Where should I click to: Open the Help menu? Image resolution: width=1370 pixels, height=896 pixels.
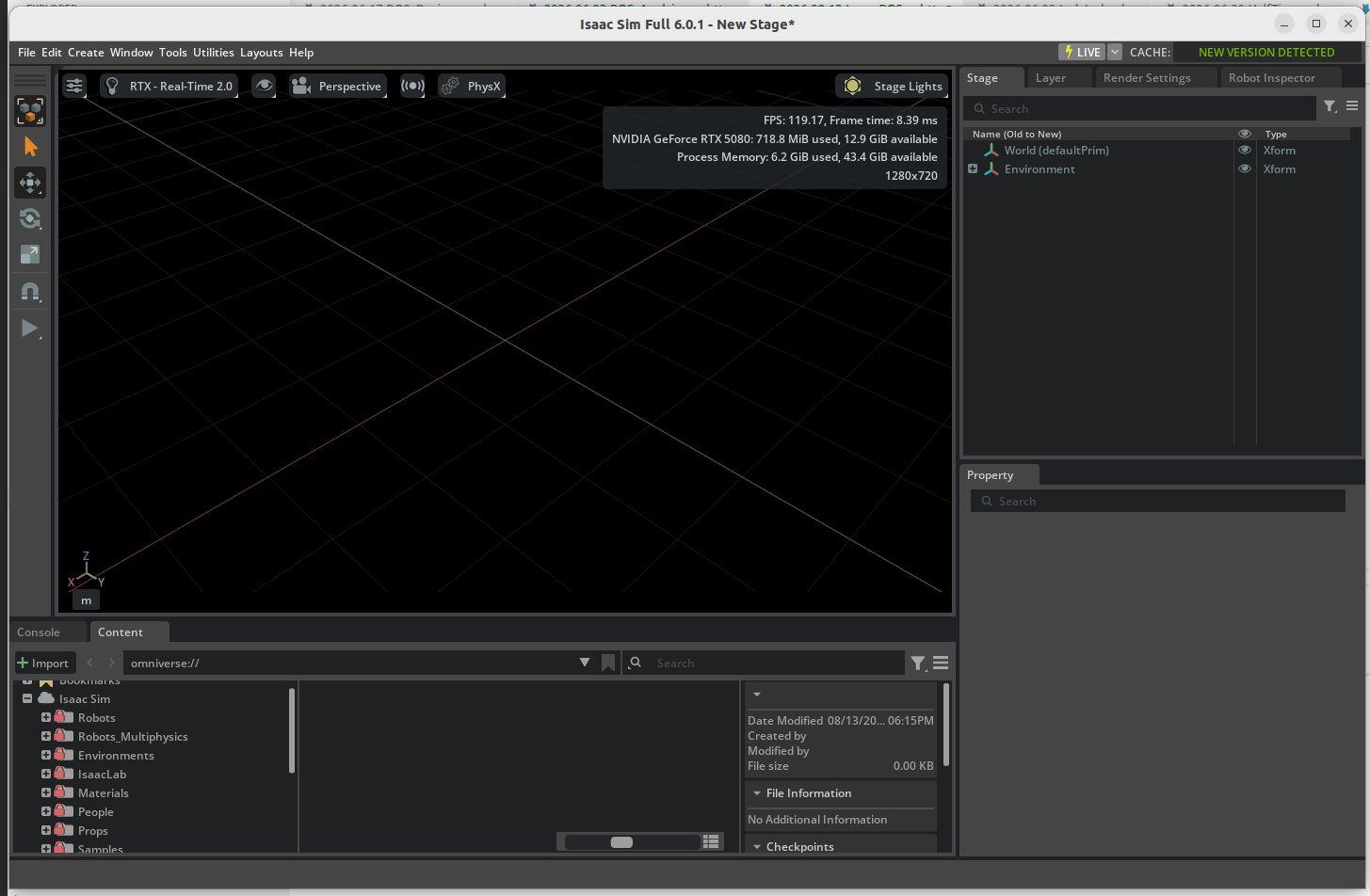click(x=301, y=53)
